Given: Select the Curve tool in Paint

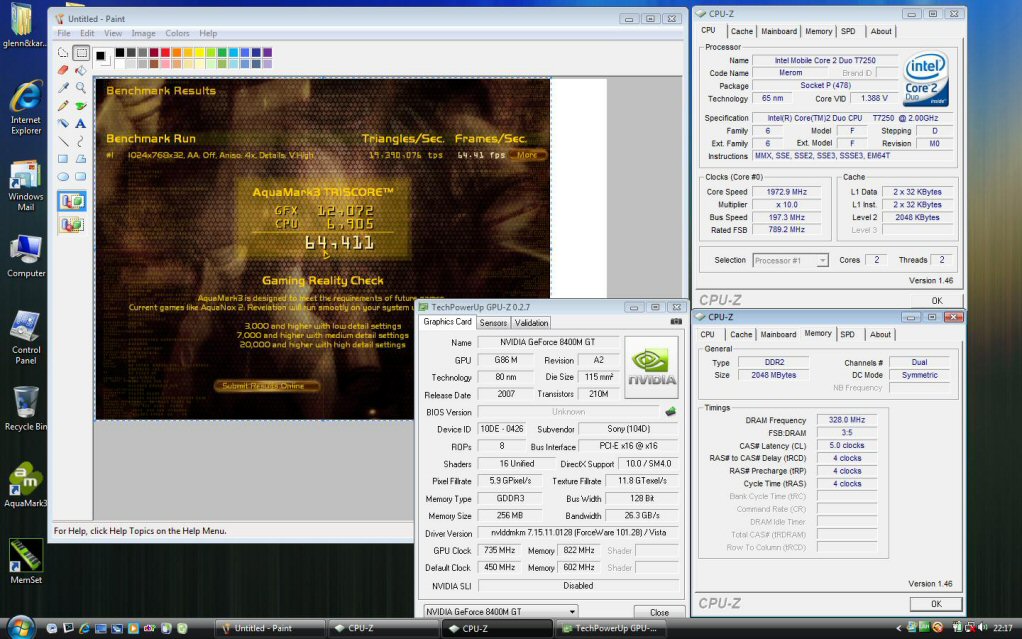Looking at the screenshot, I should point(81,140).
